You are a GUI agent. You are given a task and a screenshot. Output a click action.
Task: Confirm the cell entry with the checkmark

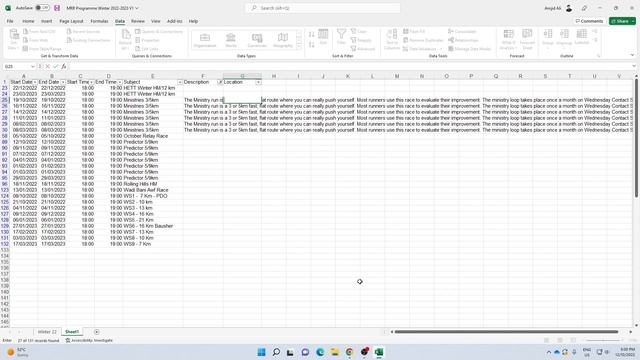(56, 66)
